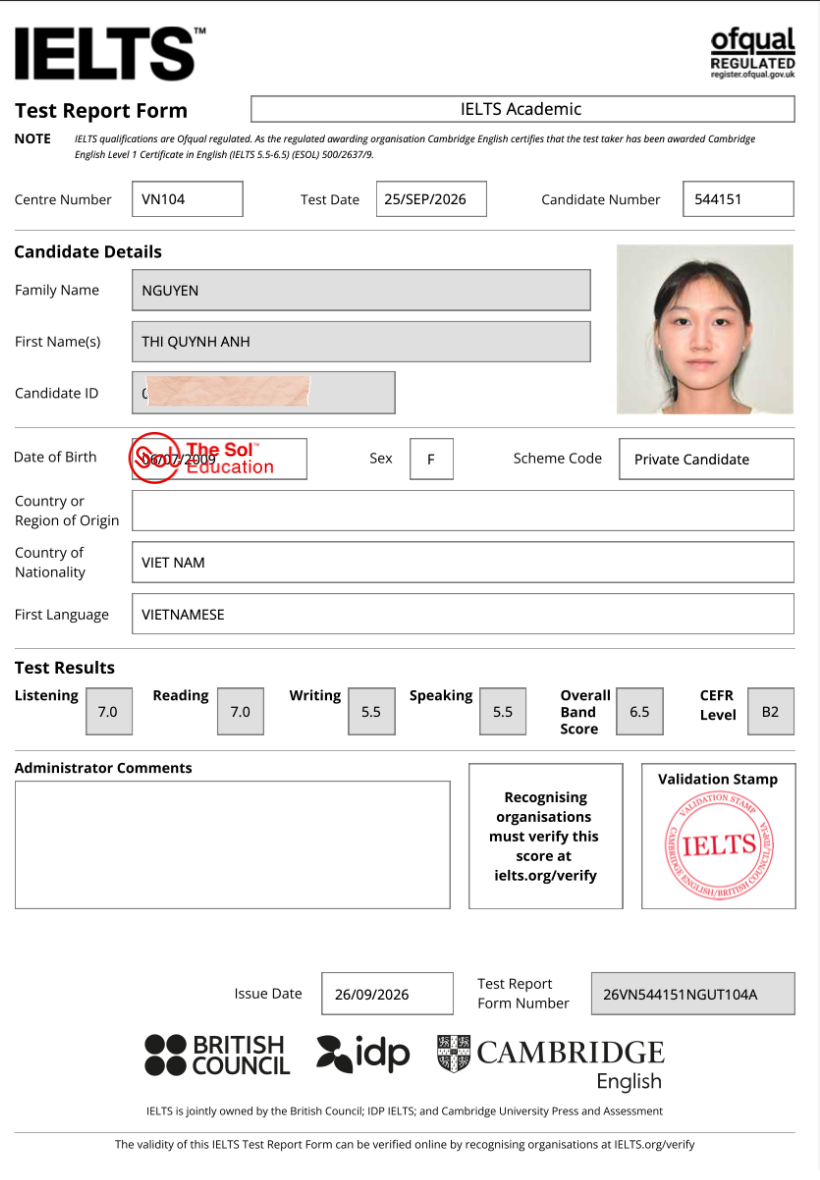Click the empty Country or Region of Origin field

pyautogui.click(x=463, y=511)
